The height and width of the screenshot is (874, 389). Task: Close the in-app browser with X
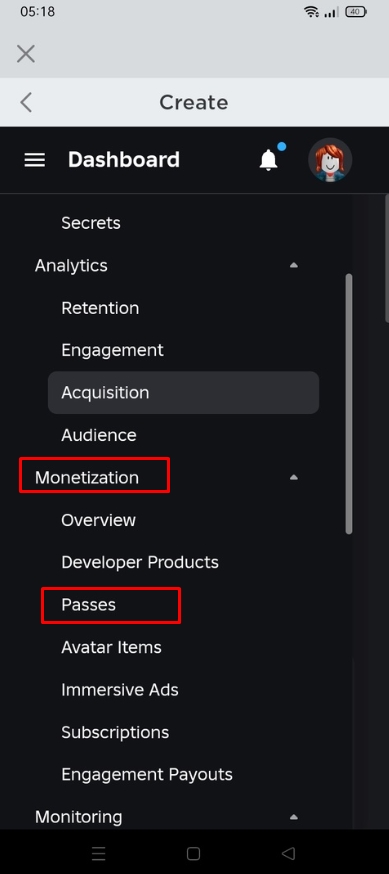point(26,54)
